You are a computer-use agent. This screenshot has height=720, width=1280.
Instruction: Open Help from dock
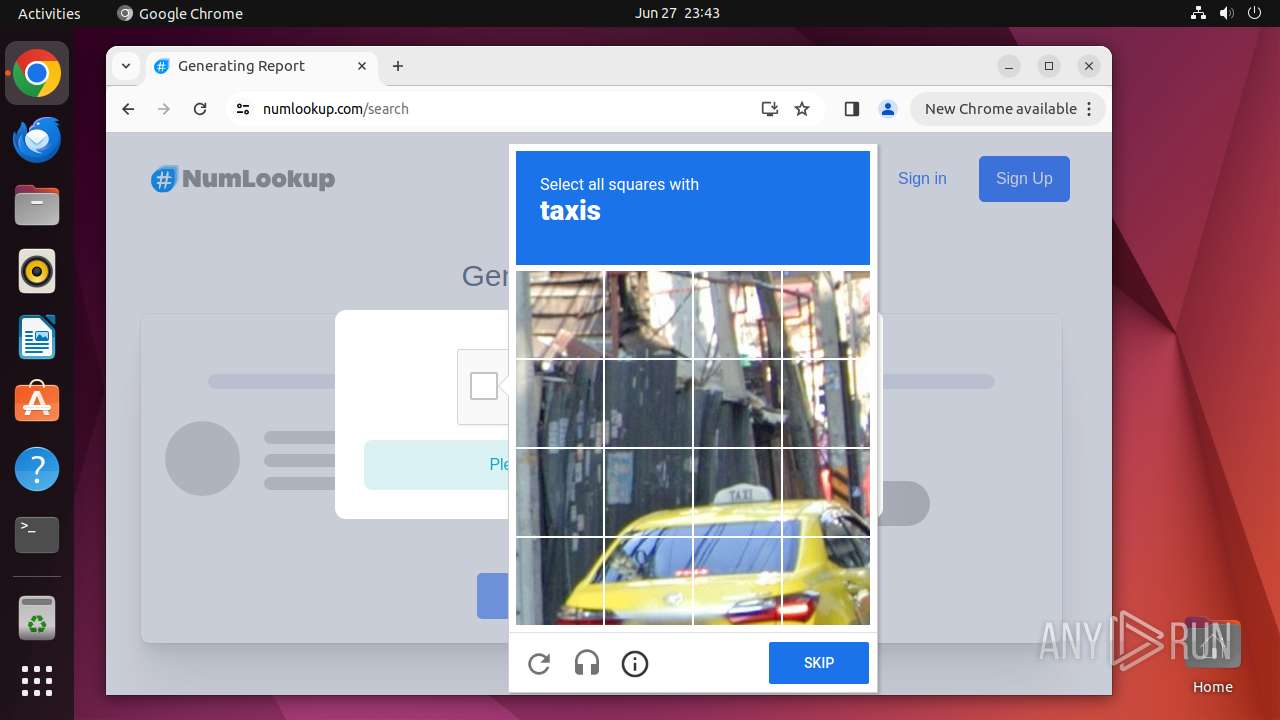coord(37,469)
